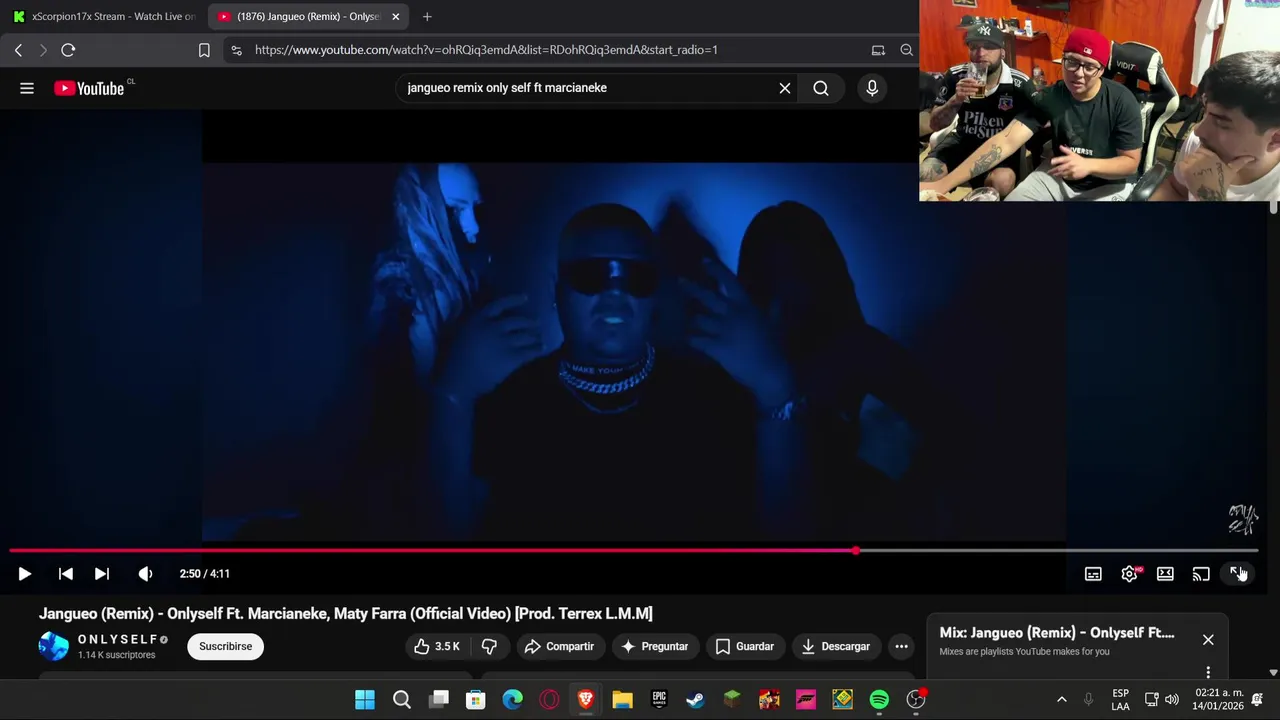View site information next to URL
Viewport: 1280px width, 720px height.
point(236,50)
